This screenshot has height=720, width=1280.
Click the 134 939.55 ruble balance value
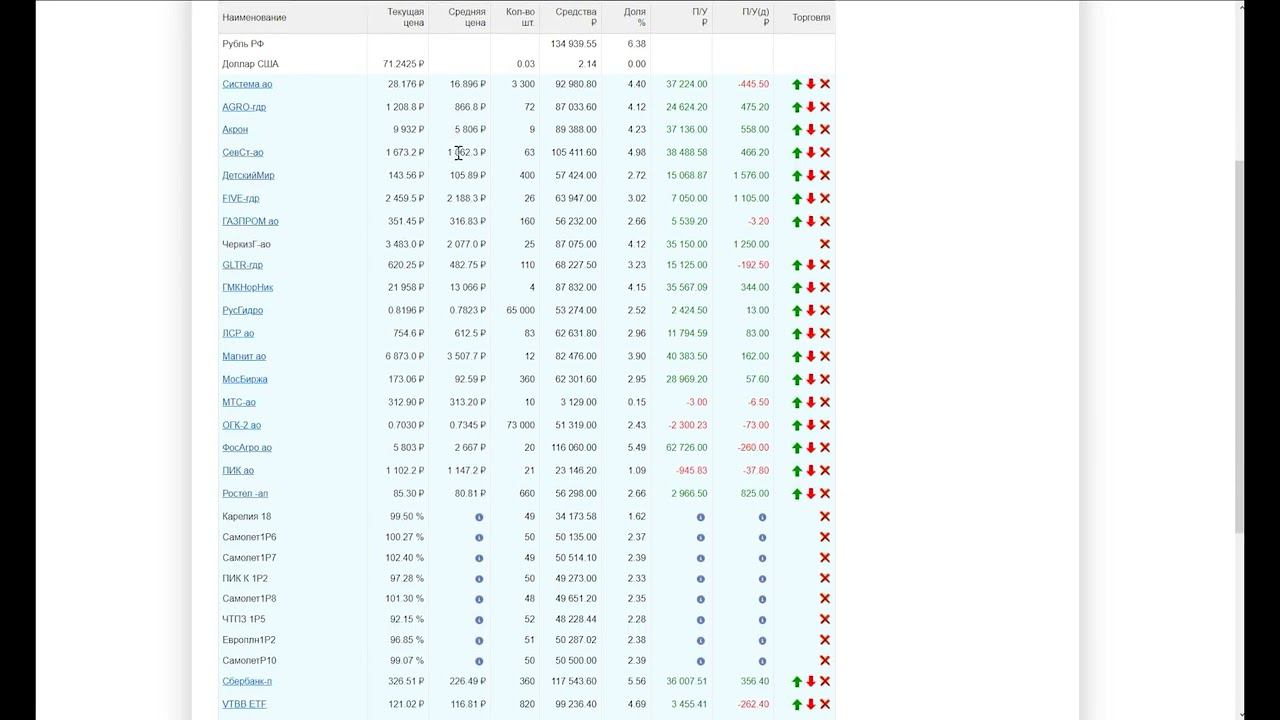coord(574,44)
